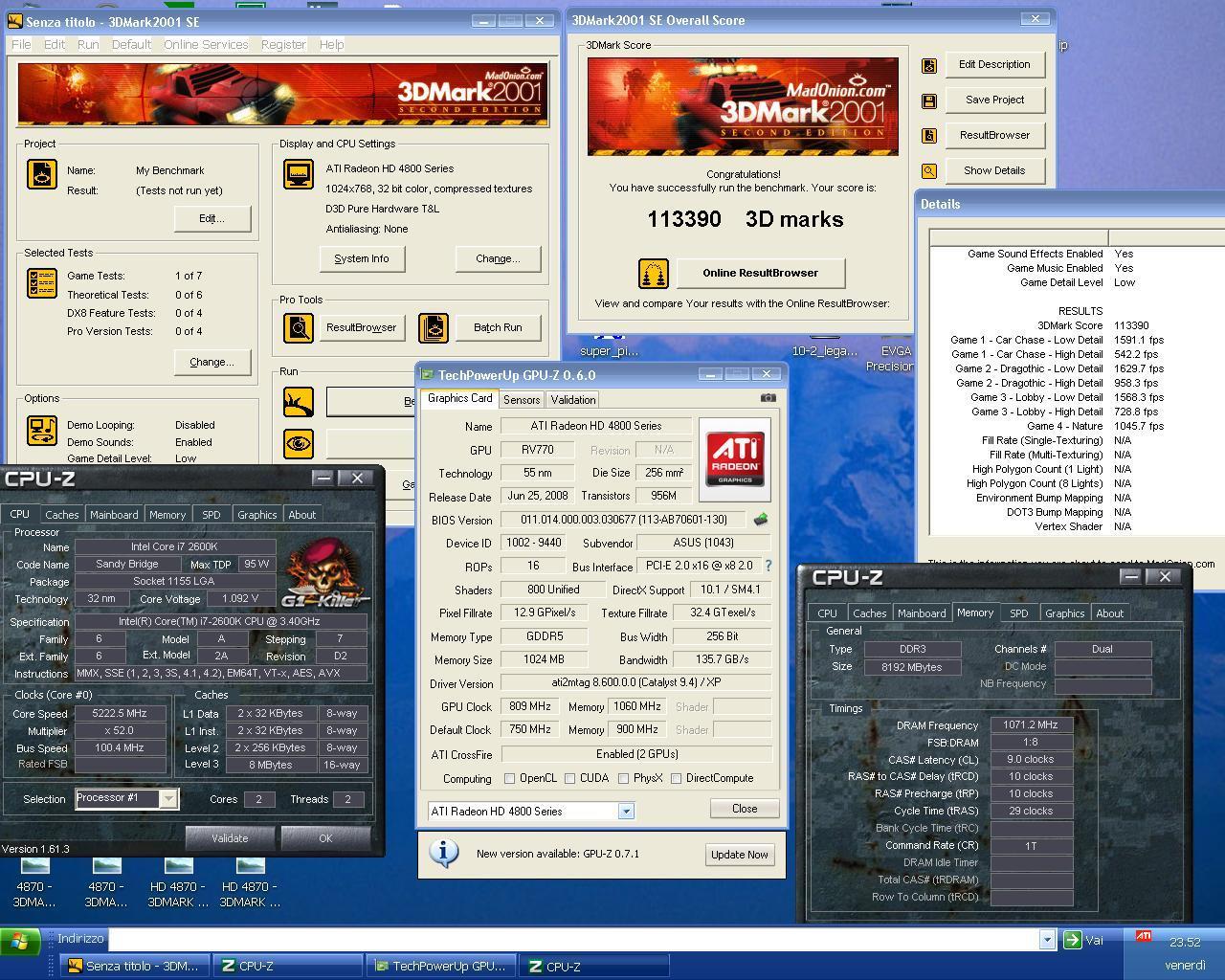Click the Indirizzo address input field
Image resolution: width=1225 pixels, height=980 pixels.
point(573,940)
